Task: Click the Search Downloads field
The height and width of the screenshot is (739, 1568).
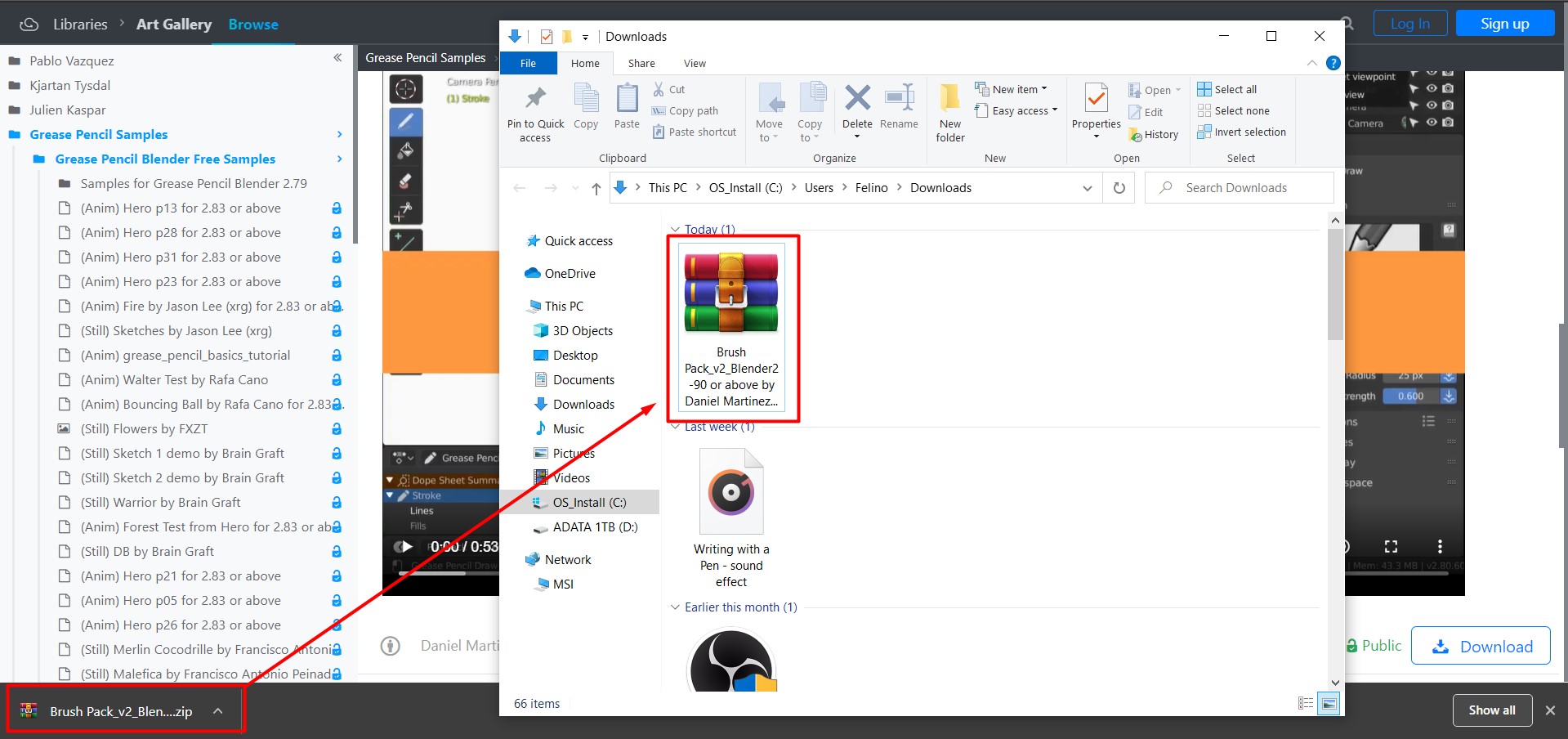Action: 1240,188
